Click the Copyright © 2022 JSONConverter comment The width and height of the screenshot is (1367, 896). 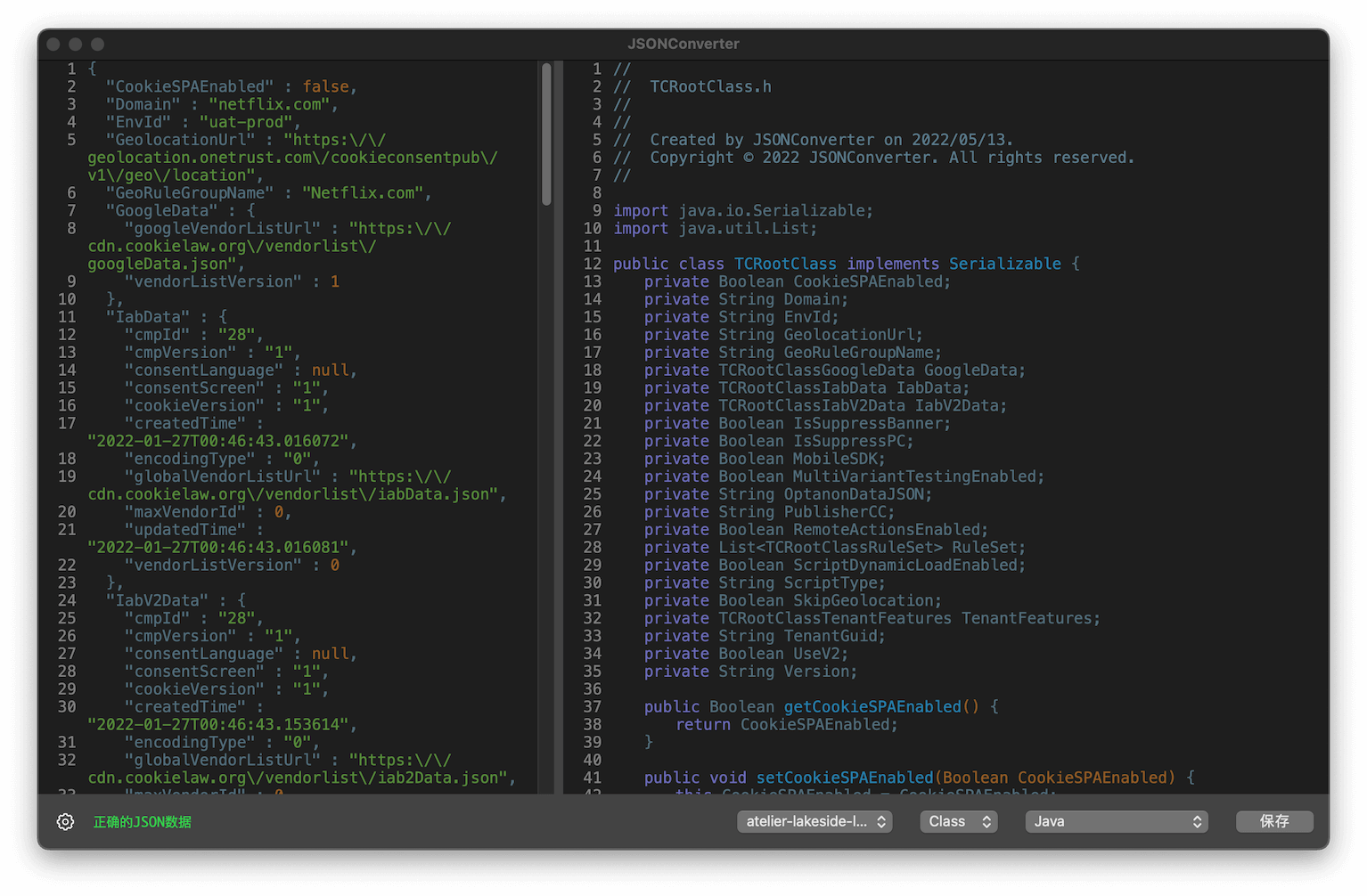[x=874, y=158]
